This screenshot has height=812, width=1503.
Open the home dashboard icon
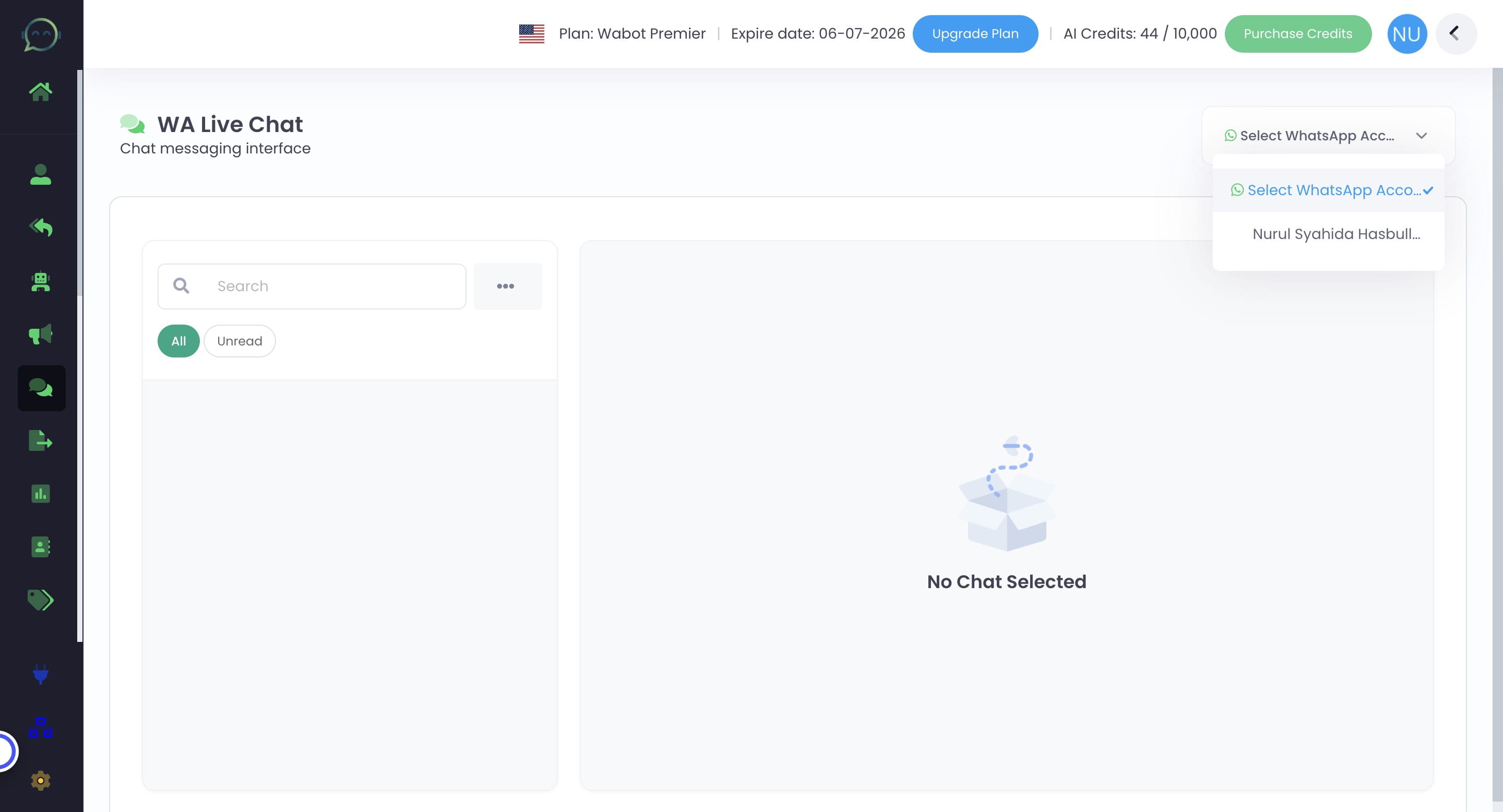tap(40, 91)
